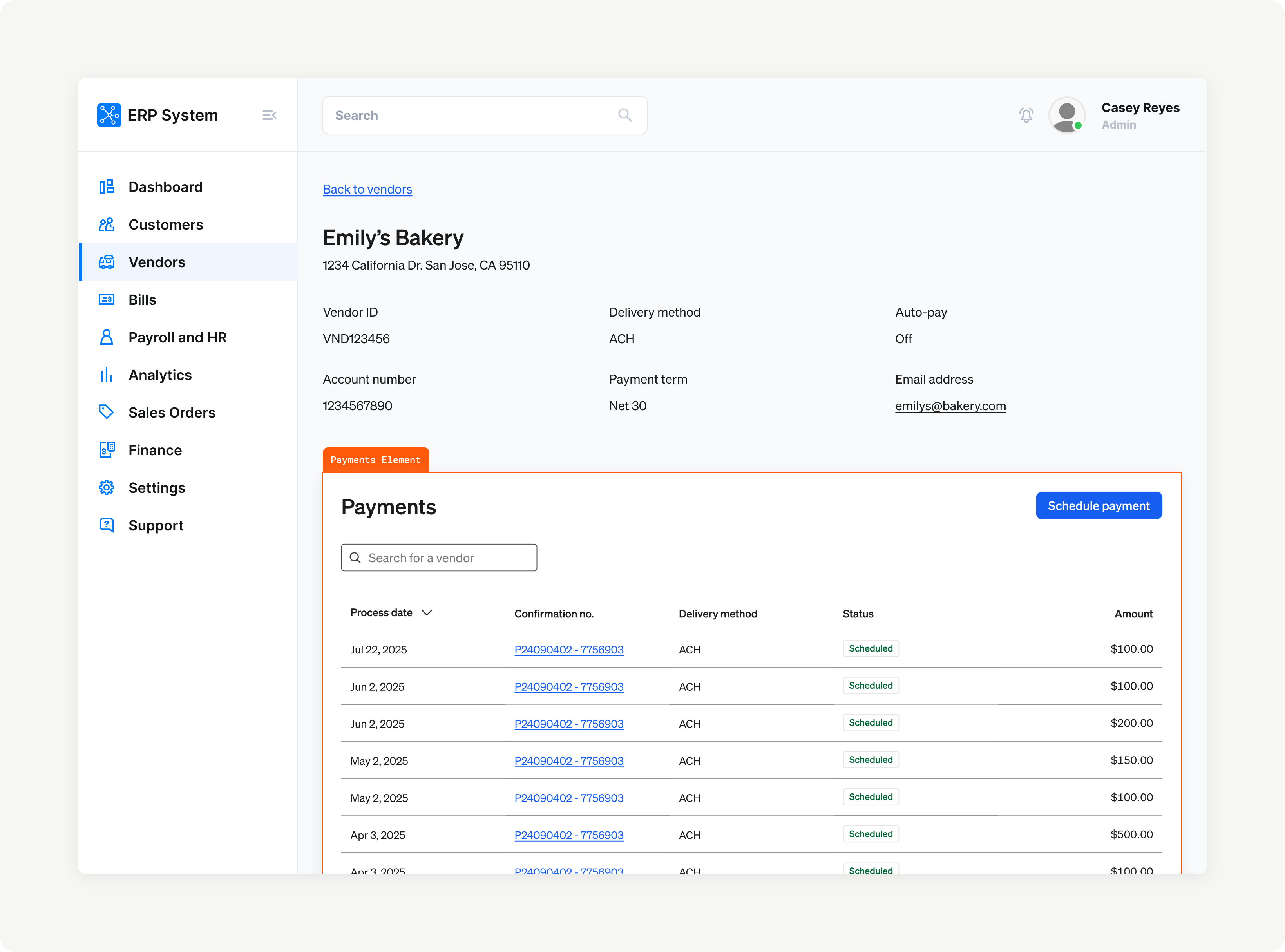Open emilys@bakery.com email link
1285x952 pixels.
point(950,406)
